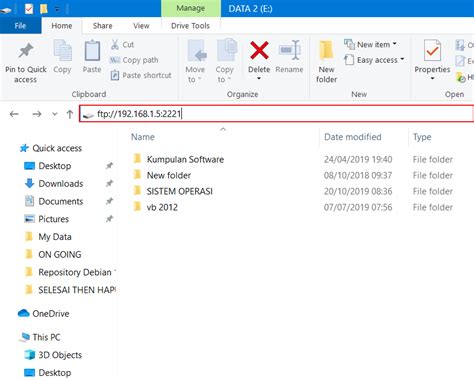The height and width of the screenshot is (380, 474).
Task: Click the quick access toolbar properties icon
Action: point(29,9)
